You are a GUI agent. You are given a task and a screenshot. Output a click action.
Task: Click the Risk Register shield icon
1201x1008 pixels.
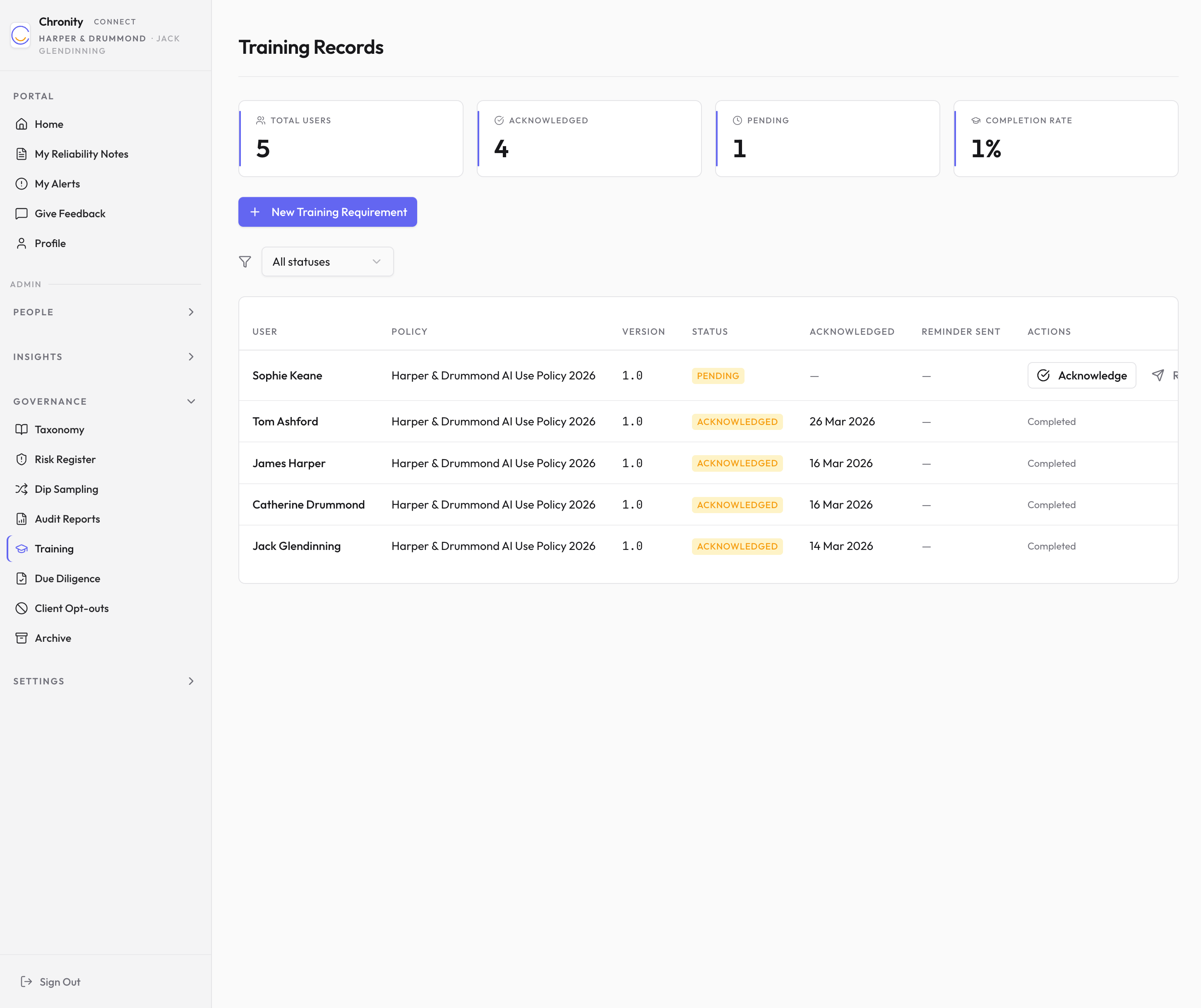coord(22,459)
